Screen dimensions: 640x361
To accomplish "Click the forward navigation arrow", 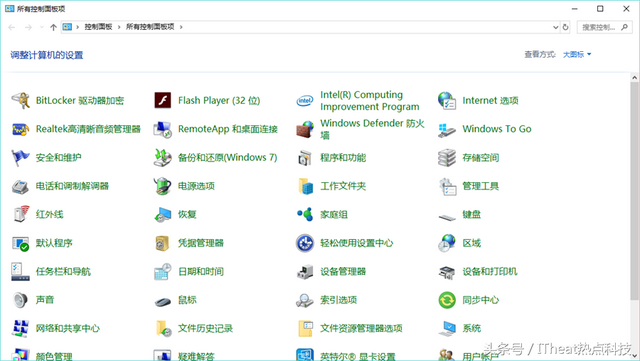I will tap(28, 27).
